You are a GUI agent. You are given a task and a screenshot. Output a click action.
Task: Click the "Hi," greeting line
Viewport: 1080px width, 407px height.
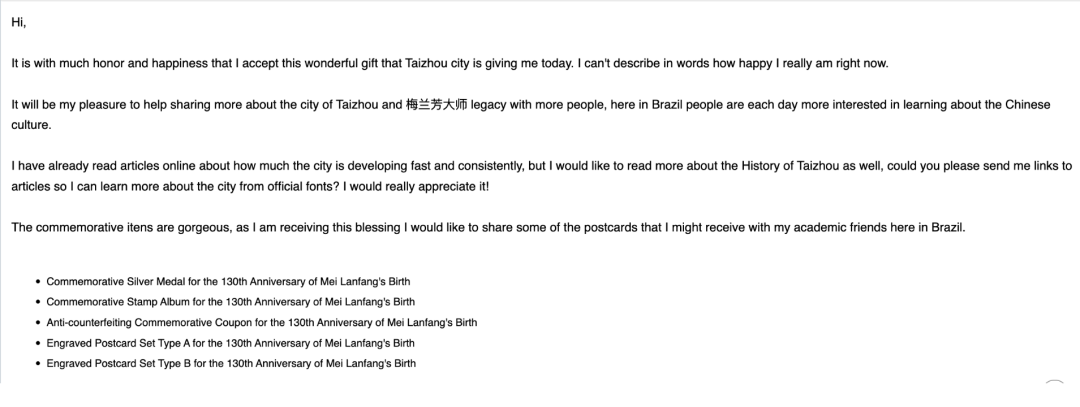(17, 22)
